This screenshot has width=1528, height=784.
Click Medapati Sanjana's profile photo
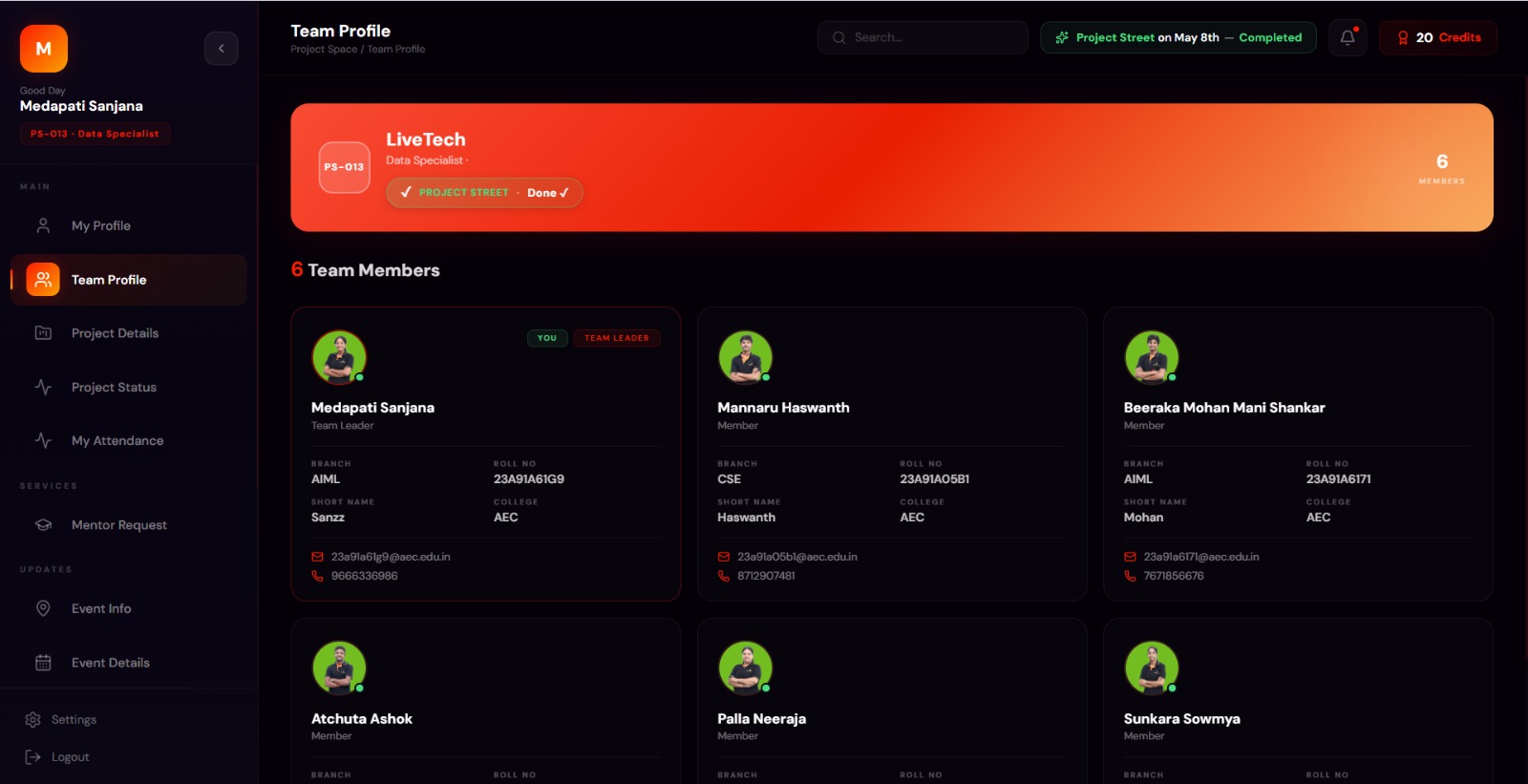coord(339,357)
